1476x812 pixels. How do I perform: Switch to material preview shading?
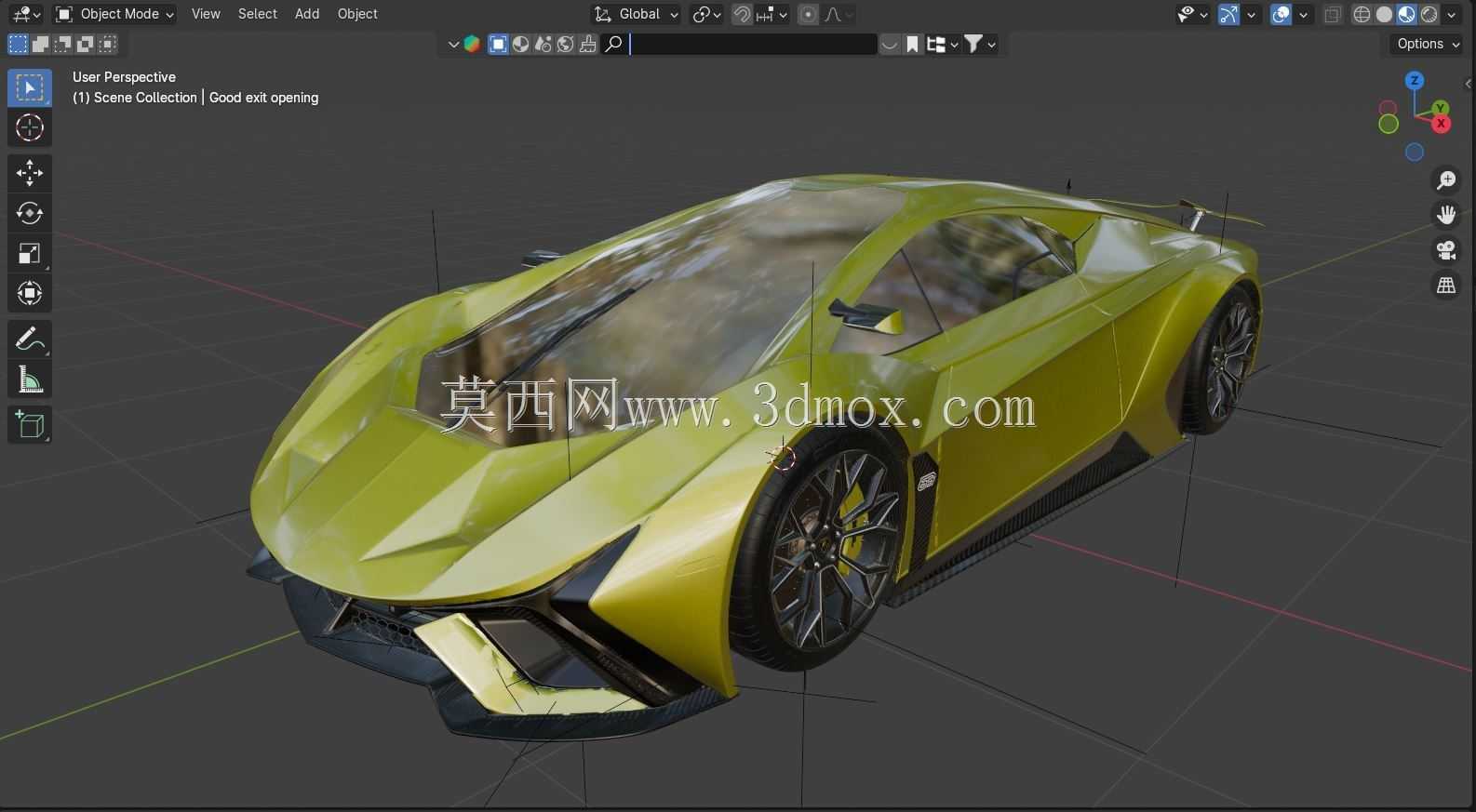[1407, 14]
